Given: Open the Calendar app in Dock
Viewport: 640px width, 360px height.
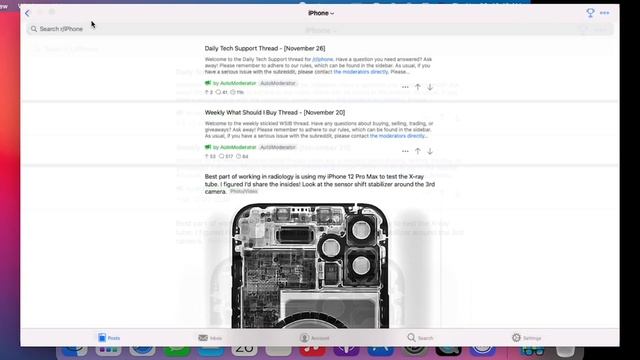Looking at the screenshot, I should [x=244, y=350].
